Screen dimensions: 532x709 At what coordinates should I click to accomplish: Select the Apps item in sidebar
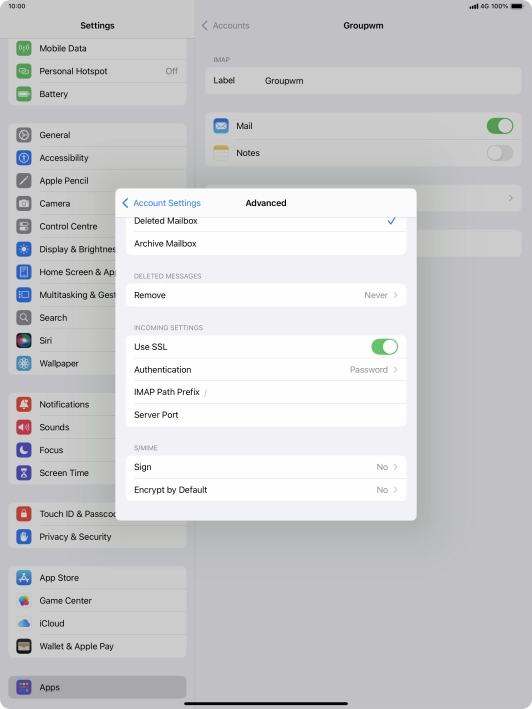(x=97, y=687)
